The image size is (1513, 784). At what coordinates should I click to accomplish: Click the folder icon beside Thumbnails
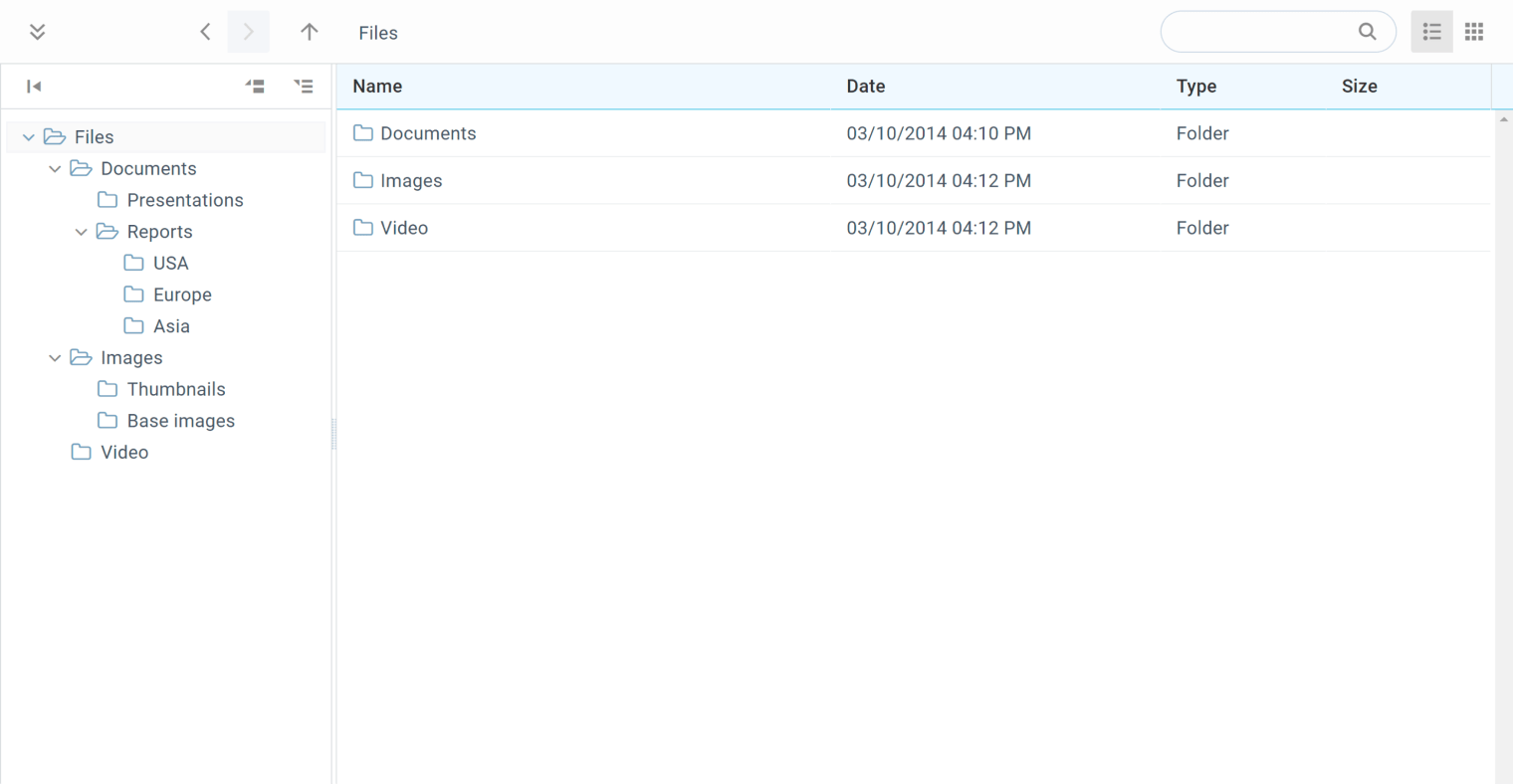coord(108,389)
